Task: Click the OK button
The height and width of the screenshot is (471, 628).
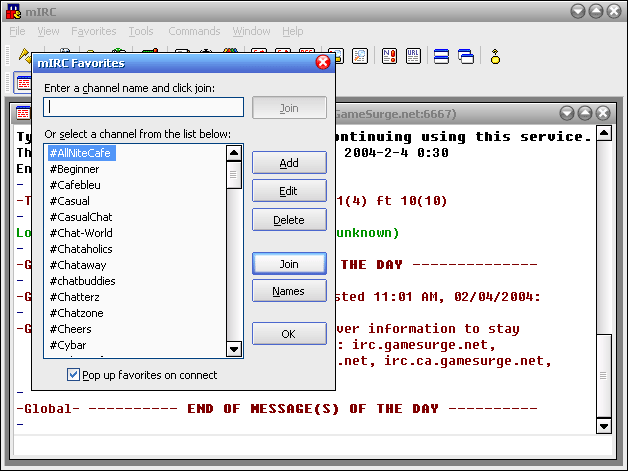Action: [289, 334]
